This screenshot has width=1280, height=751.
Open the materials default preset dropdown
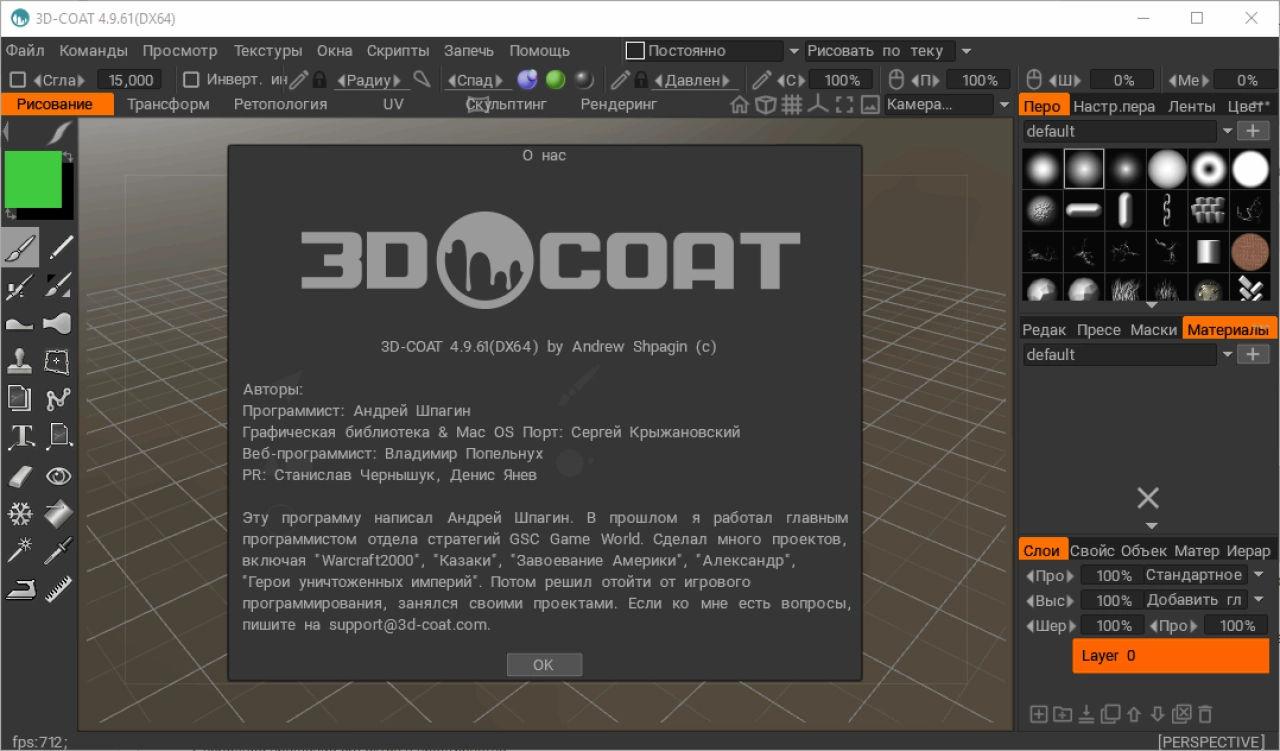point(1227,354)
